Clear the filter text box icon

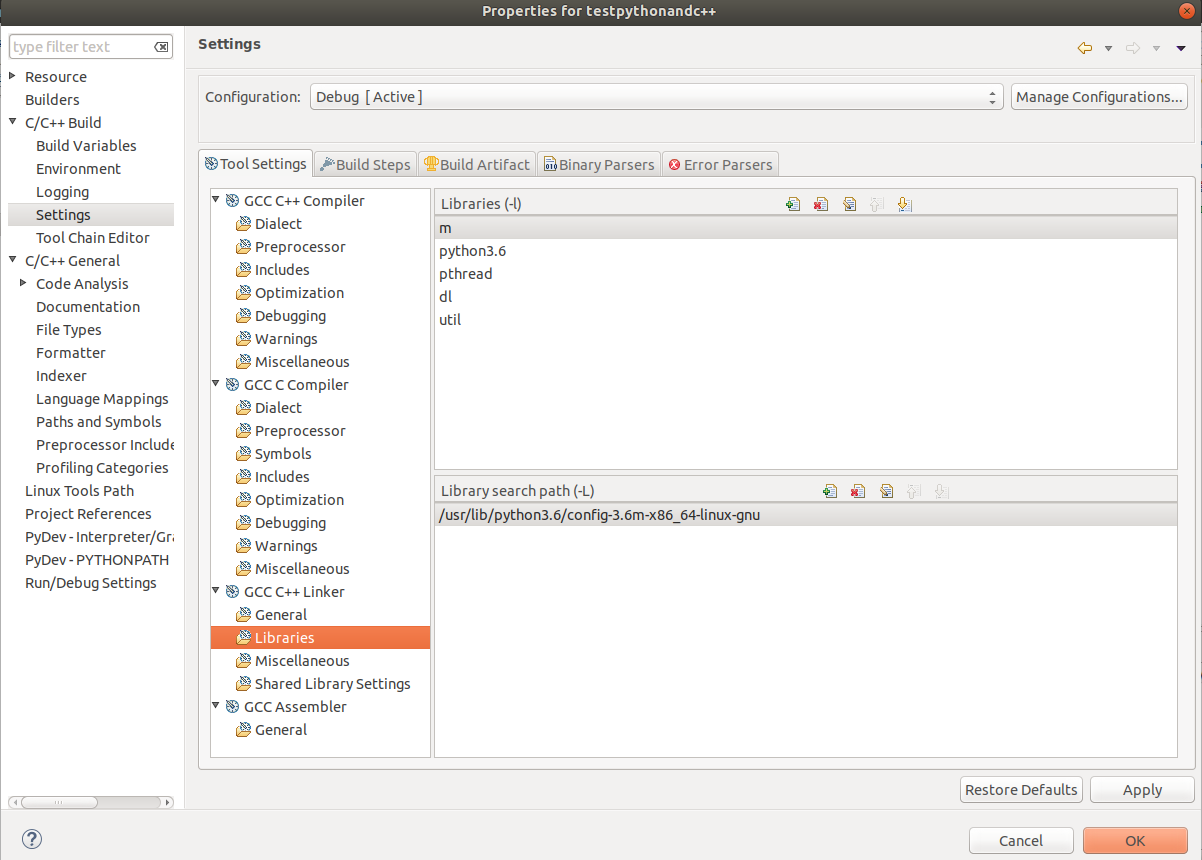161,47
